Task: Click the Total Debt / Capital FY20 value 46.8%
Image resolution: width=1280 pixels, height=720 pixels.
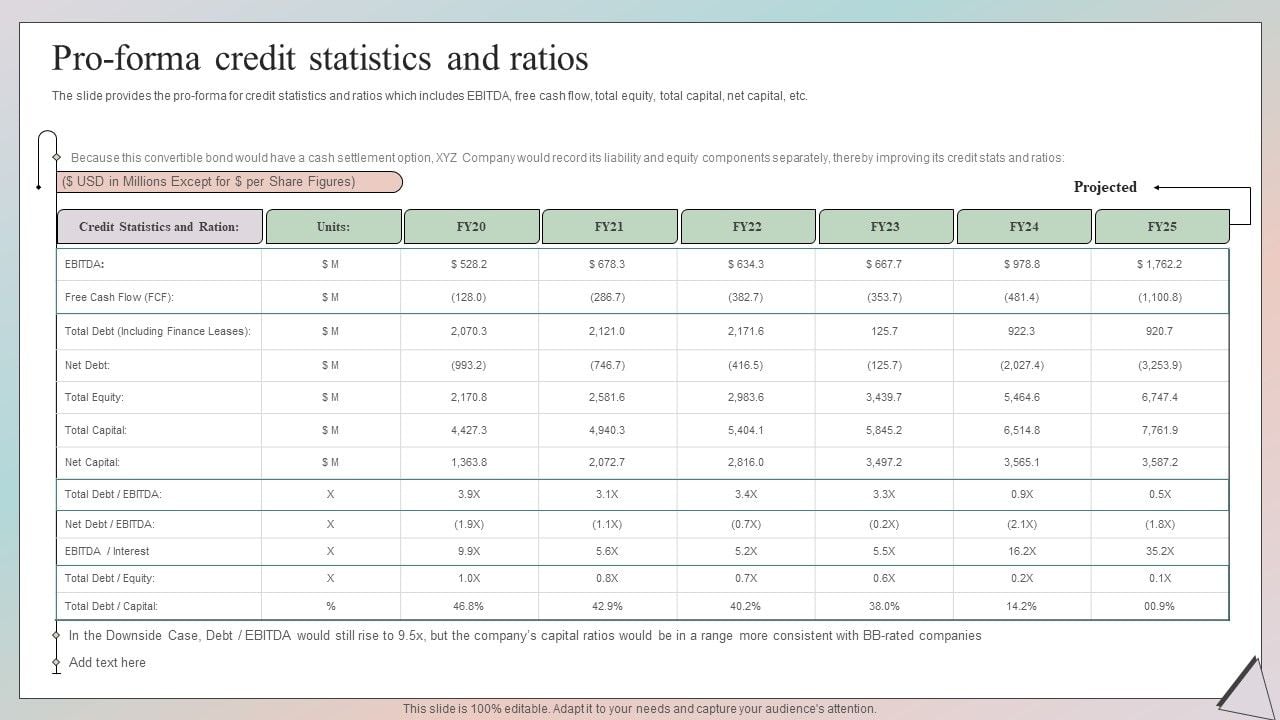Action: [468, 606]
